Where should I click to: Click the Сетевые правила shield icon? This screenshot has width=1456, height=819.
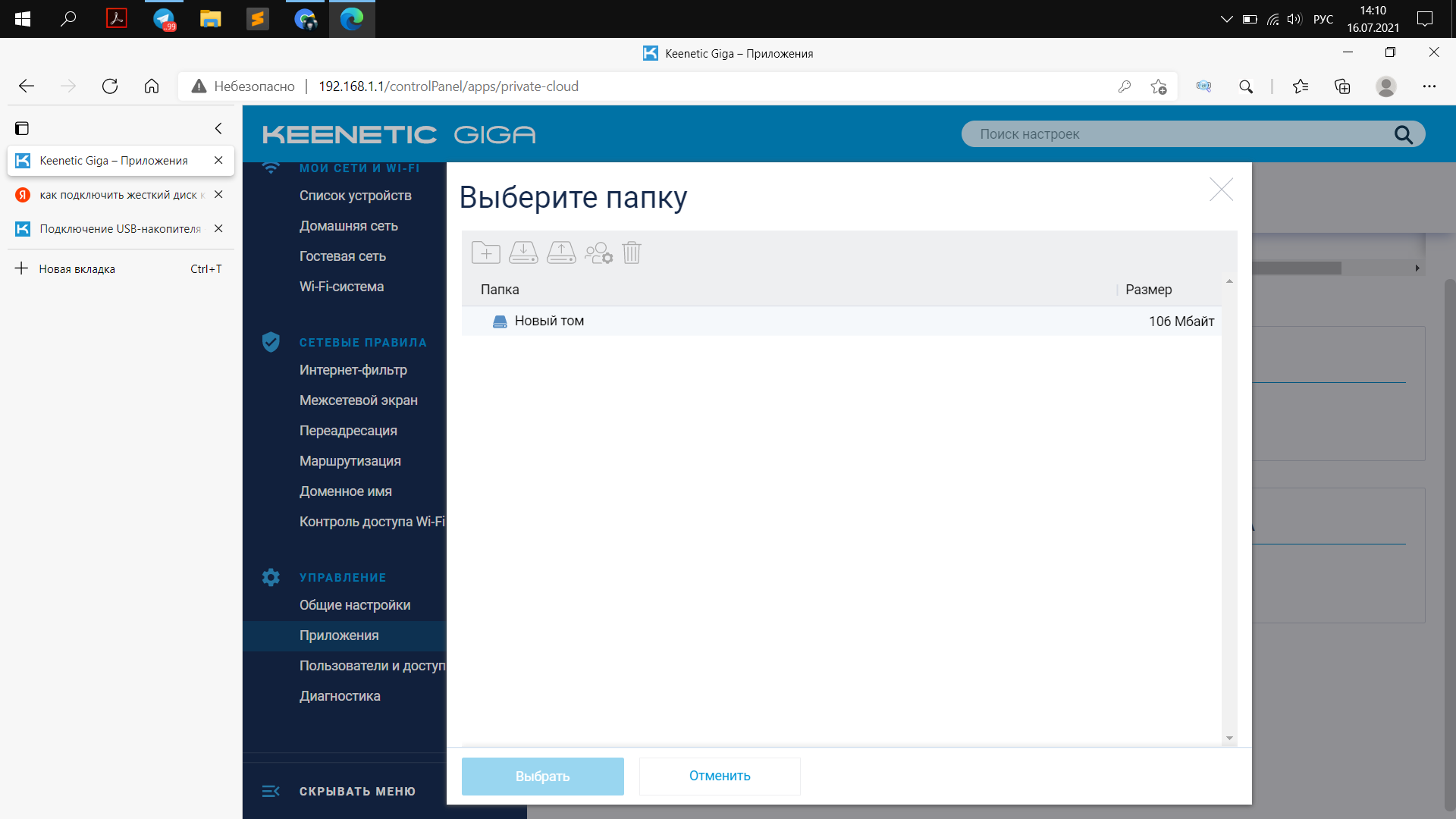click(x=271, y=342)
